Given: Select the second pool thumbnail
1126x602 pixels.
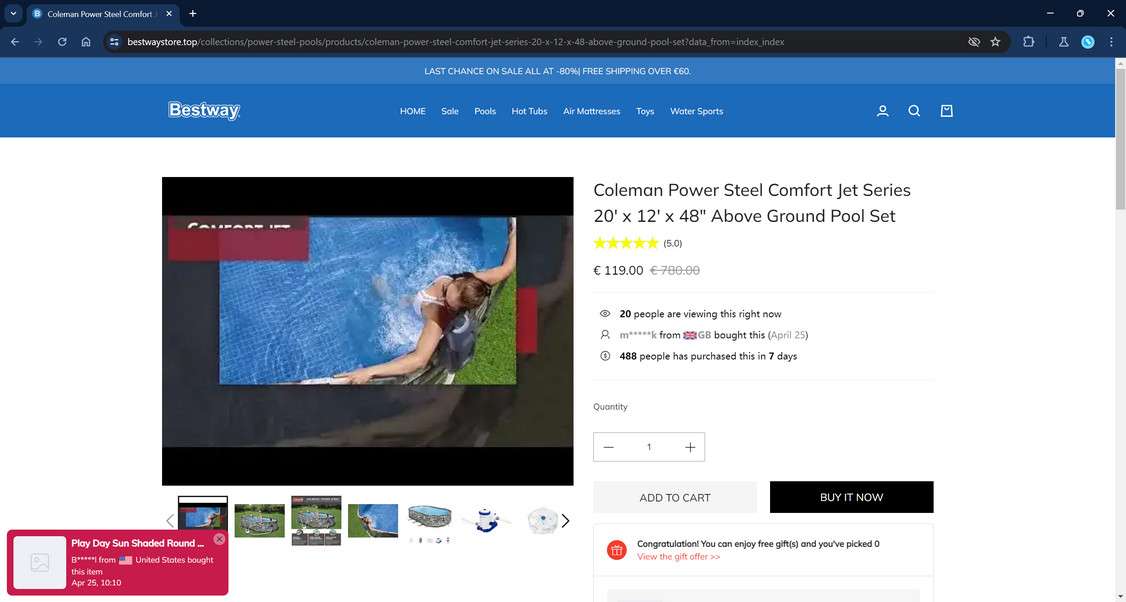Looking at the screenshot, I should (x=259, y=520).
